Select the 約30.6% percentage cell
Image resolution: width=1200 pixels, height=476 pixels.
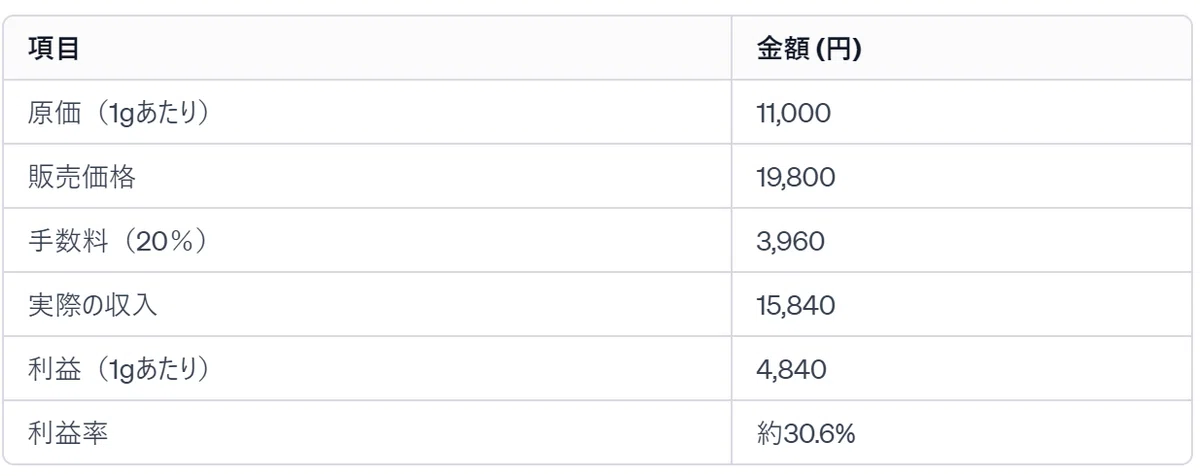click(807, 433)
